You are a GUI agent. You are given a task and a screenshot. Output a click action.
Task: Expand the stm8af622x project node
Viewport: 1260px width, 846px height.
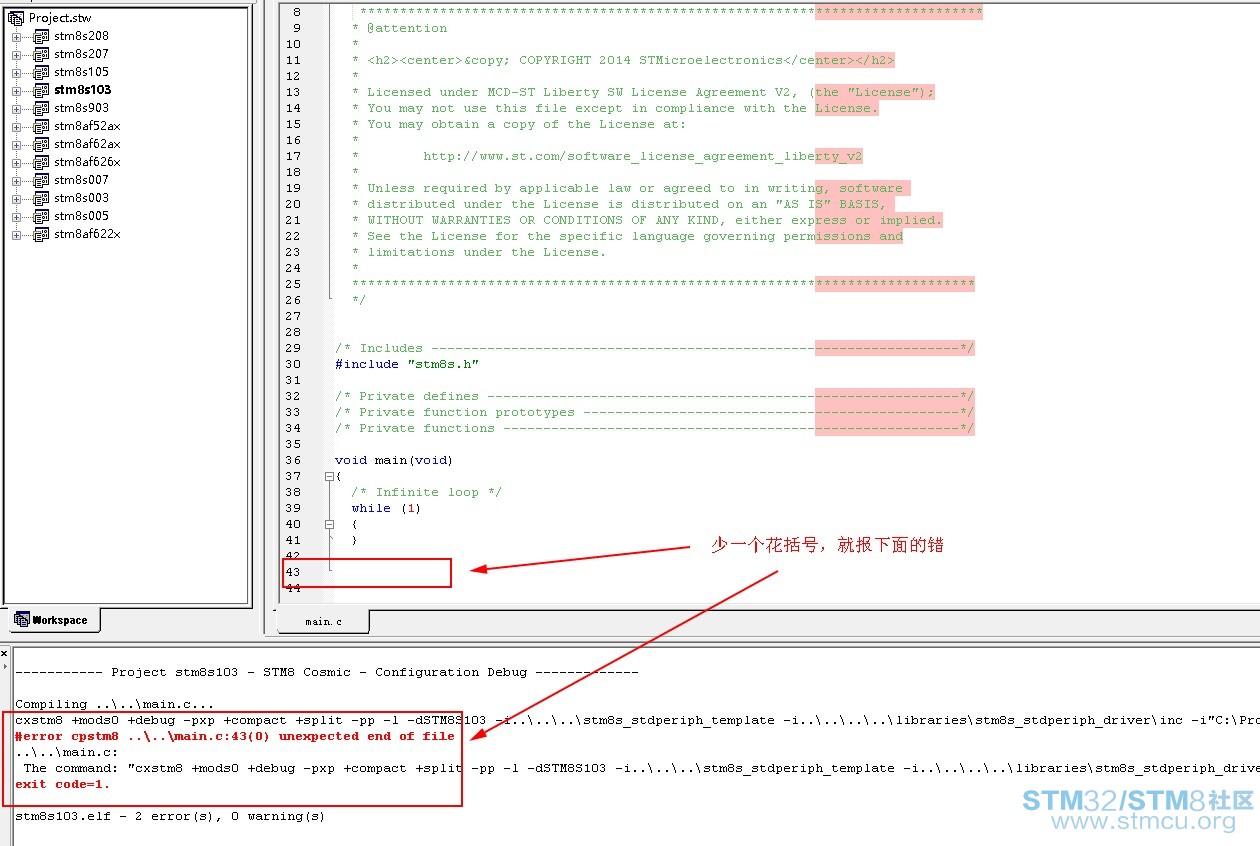pyautogui.click(x=16, y=235)
